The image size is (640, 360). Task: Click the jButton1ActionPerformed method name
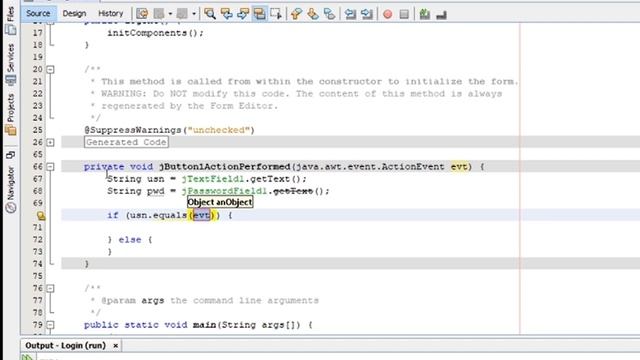point(224,167)
